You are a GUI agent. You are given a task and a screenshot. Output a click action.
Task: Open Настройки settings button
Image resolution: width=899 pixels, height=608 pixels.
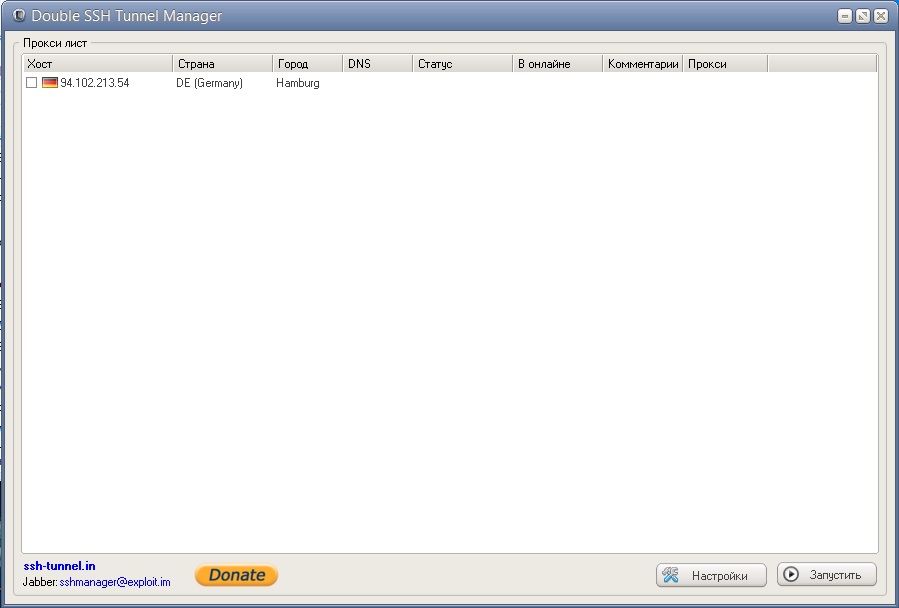[711, 575]
